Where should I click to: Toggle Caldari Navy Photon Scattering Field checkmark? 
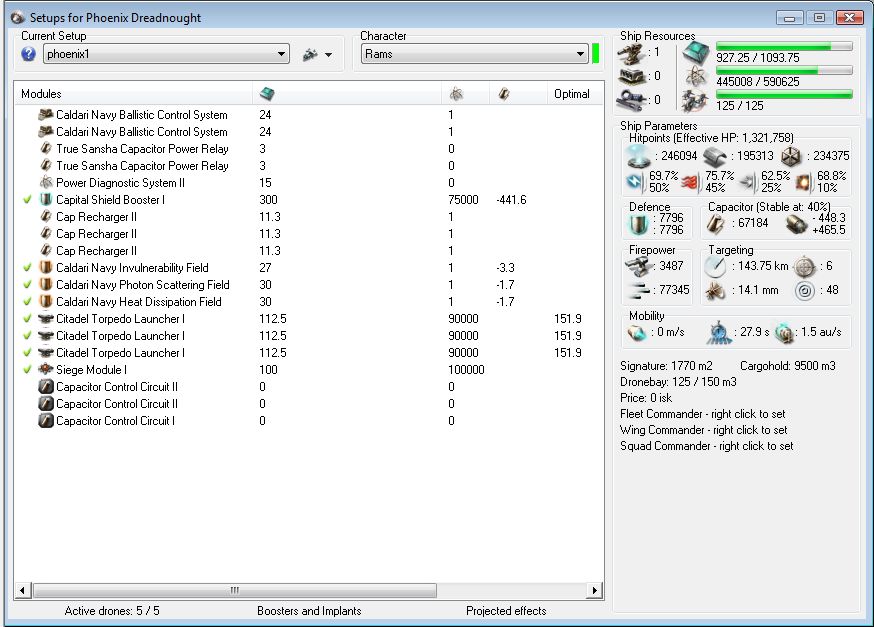tap(27, 284)
